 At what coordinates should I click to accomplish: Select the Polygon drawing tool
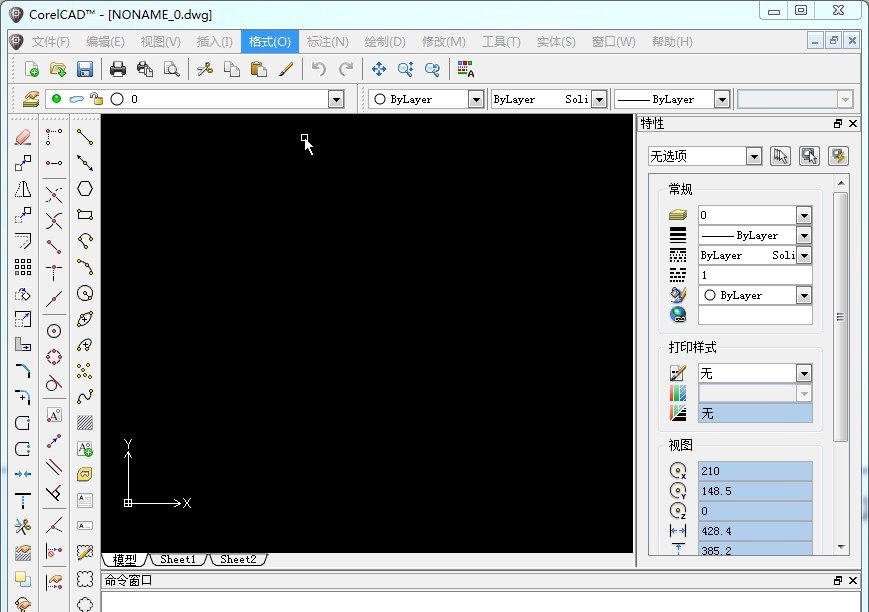pyautogui.click(x=85, y=189)
